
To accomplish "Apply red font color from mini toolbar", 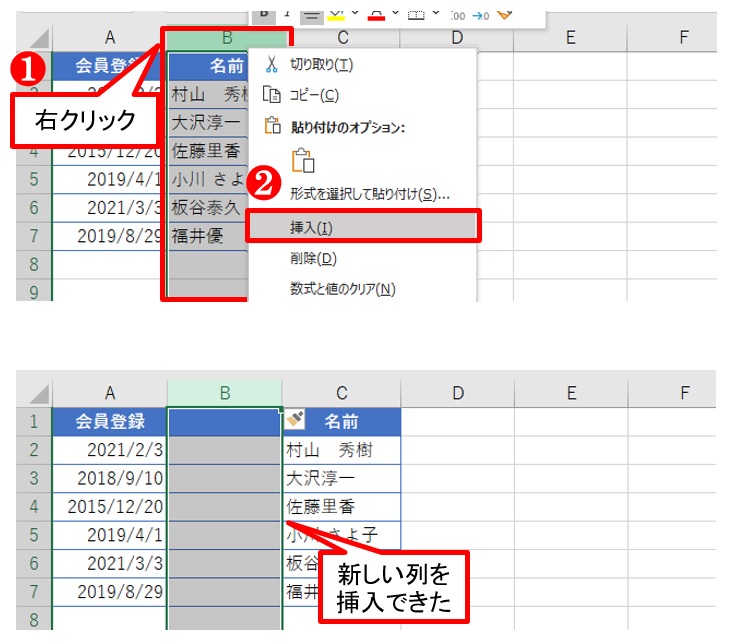I will (377, 16).
